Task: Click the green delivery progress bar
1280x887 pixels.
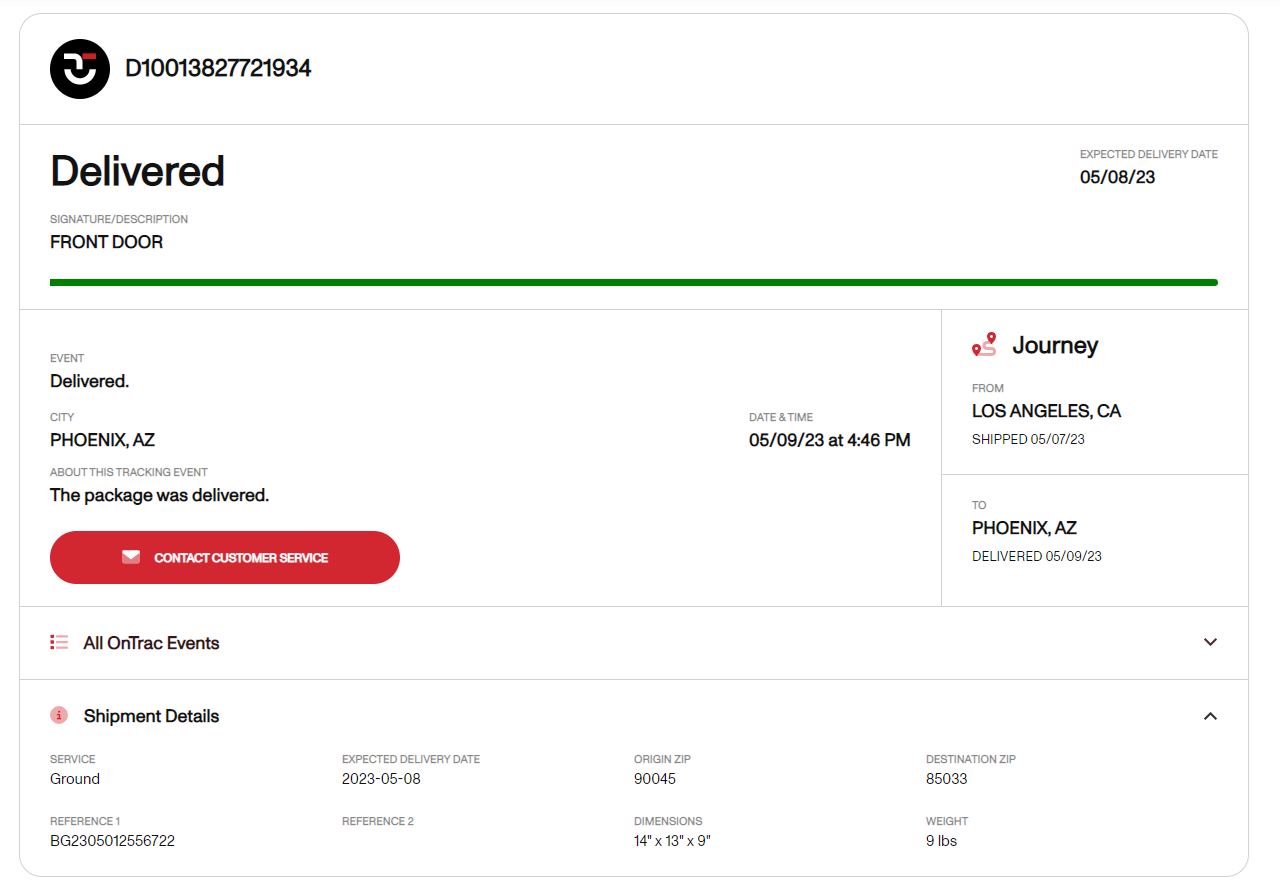Action: [x=634, y=283]
